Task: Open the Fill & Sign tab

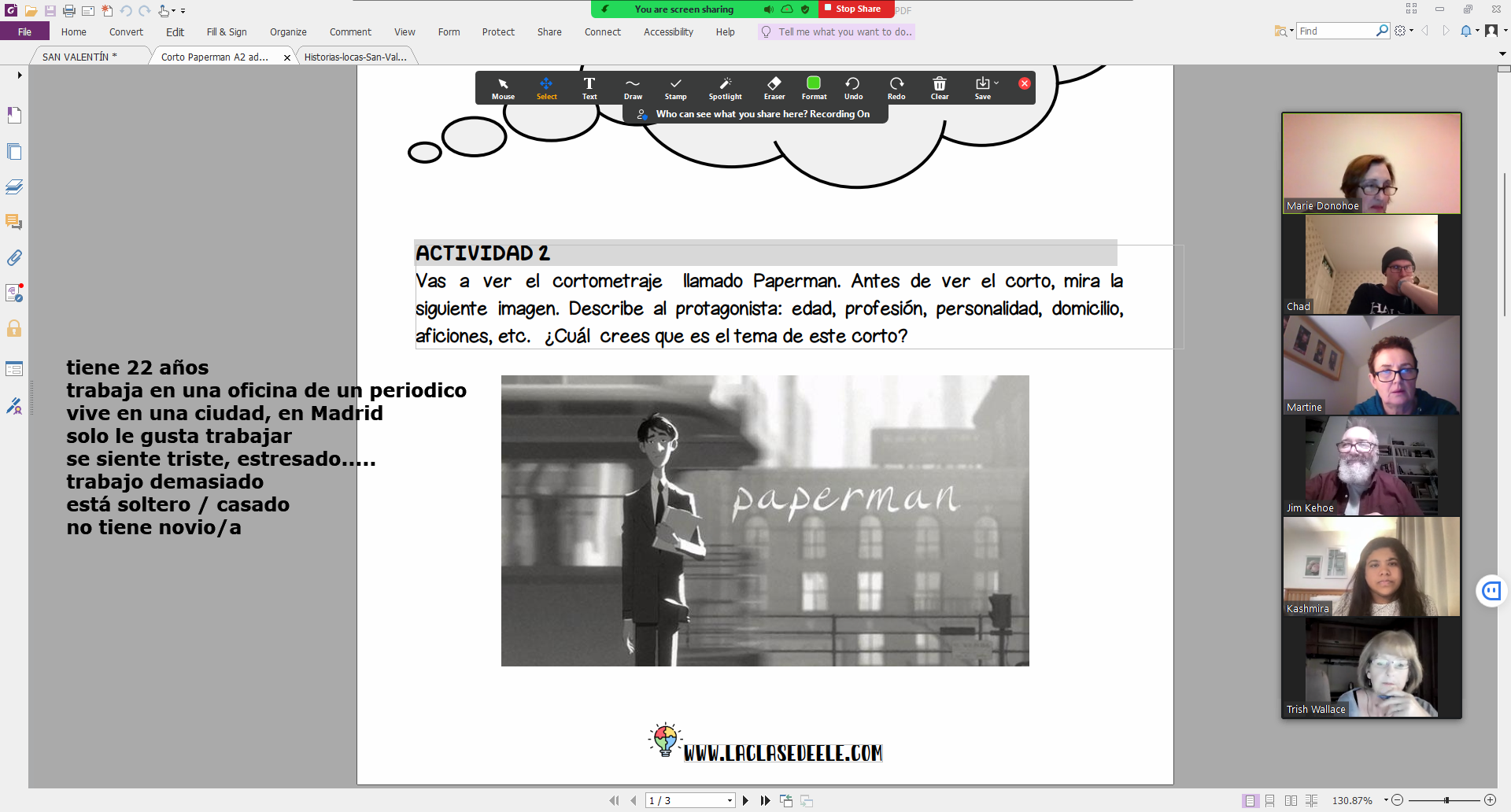Action: [x=227, y=31]
